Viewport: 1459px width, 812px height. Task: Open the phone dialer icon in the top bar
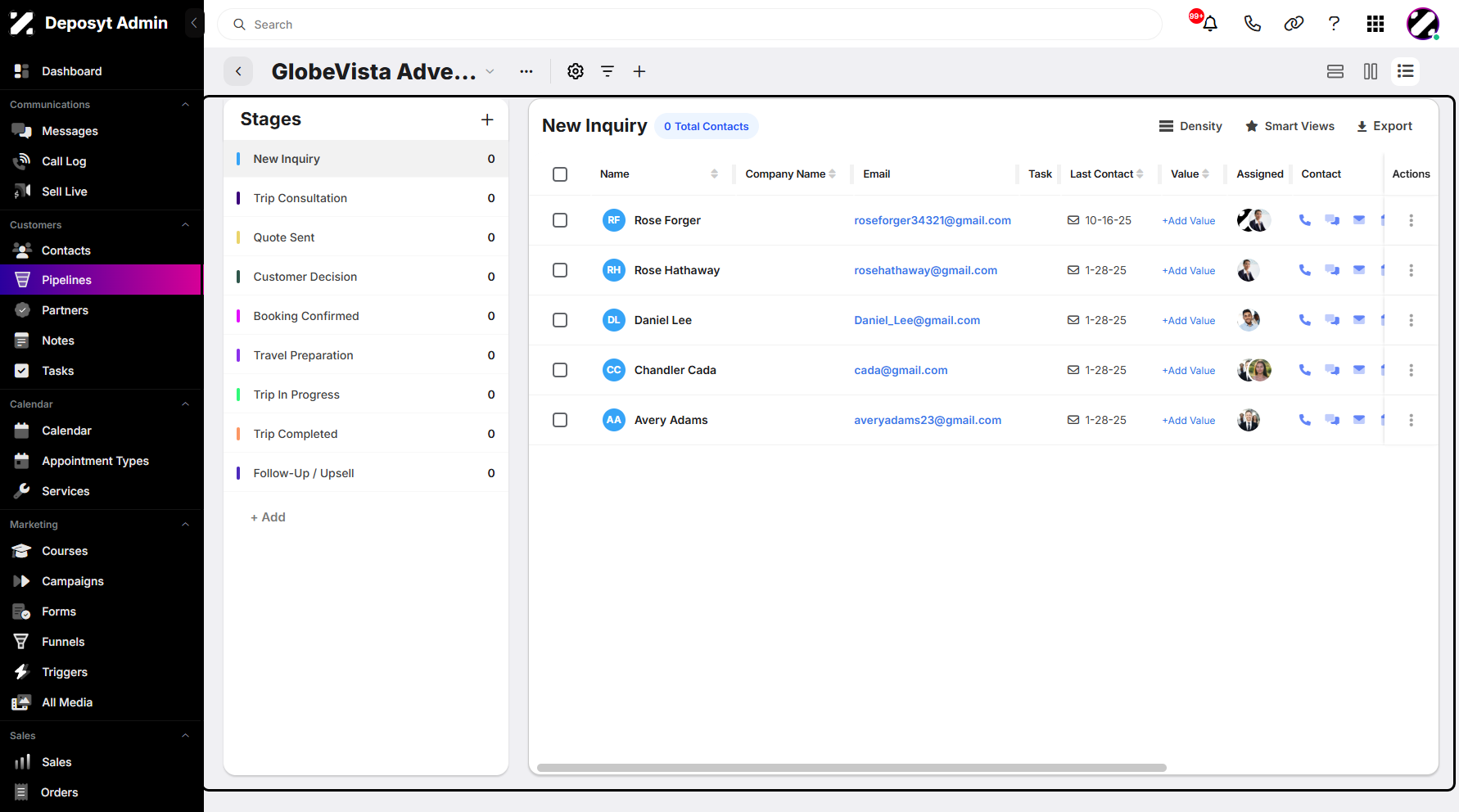coord(1252,24)
